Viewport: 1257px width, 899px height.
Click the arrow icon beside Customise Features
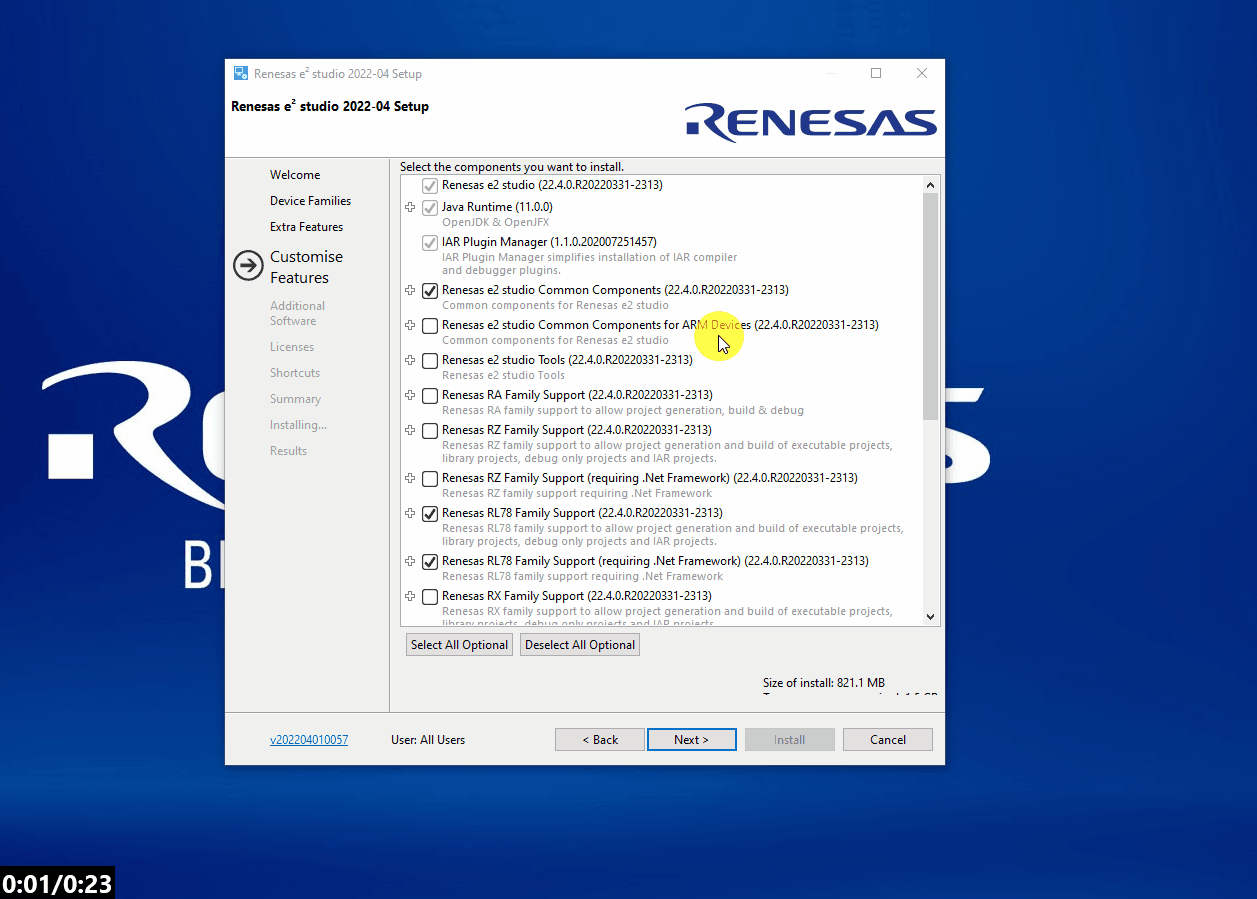248,266
